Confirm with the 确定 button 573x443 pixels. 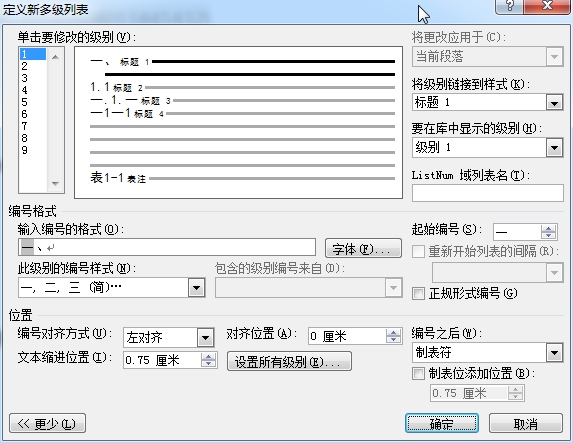point(442,424)
